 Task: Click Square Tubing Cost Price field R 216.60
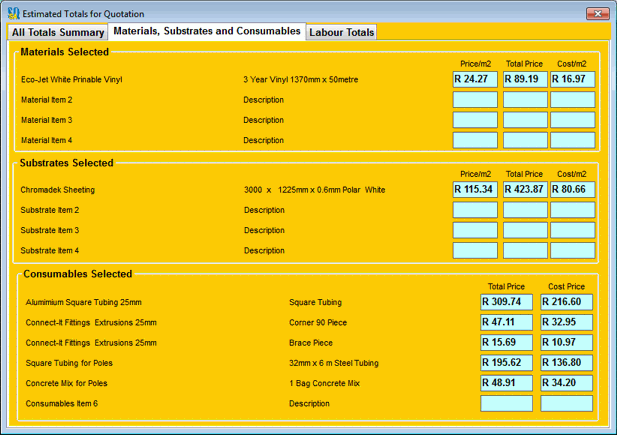[566, 301]
